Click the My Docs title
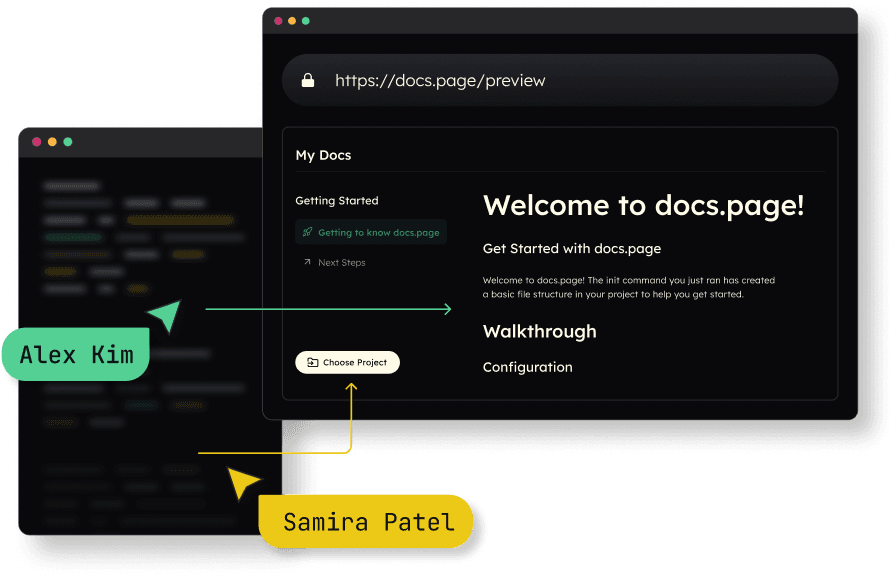 pos(323,155)
